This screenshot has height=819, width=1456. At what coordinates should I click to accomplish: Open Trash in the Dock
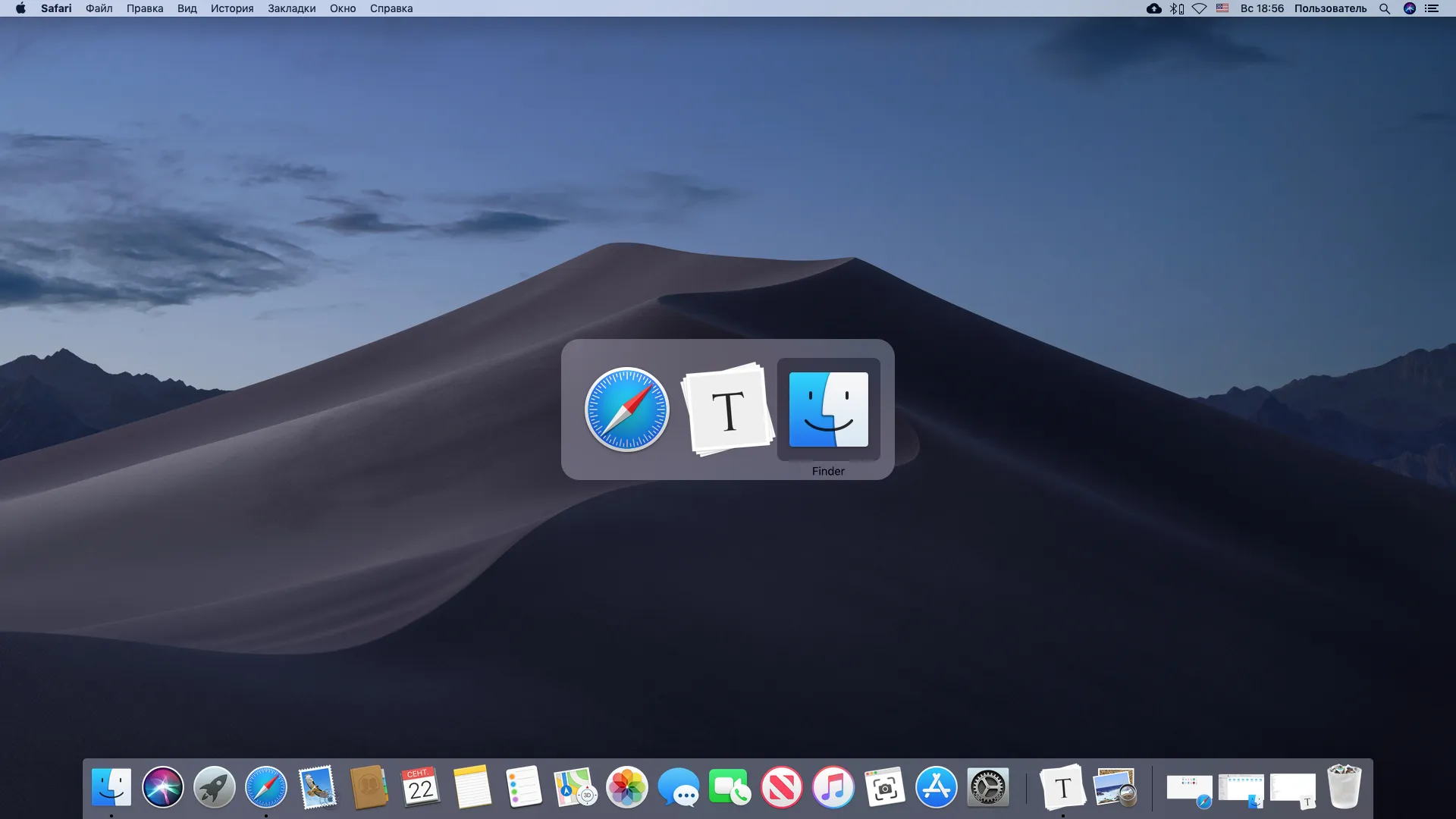(1345, 787)
